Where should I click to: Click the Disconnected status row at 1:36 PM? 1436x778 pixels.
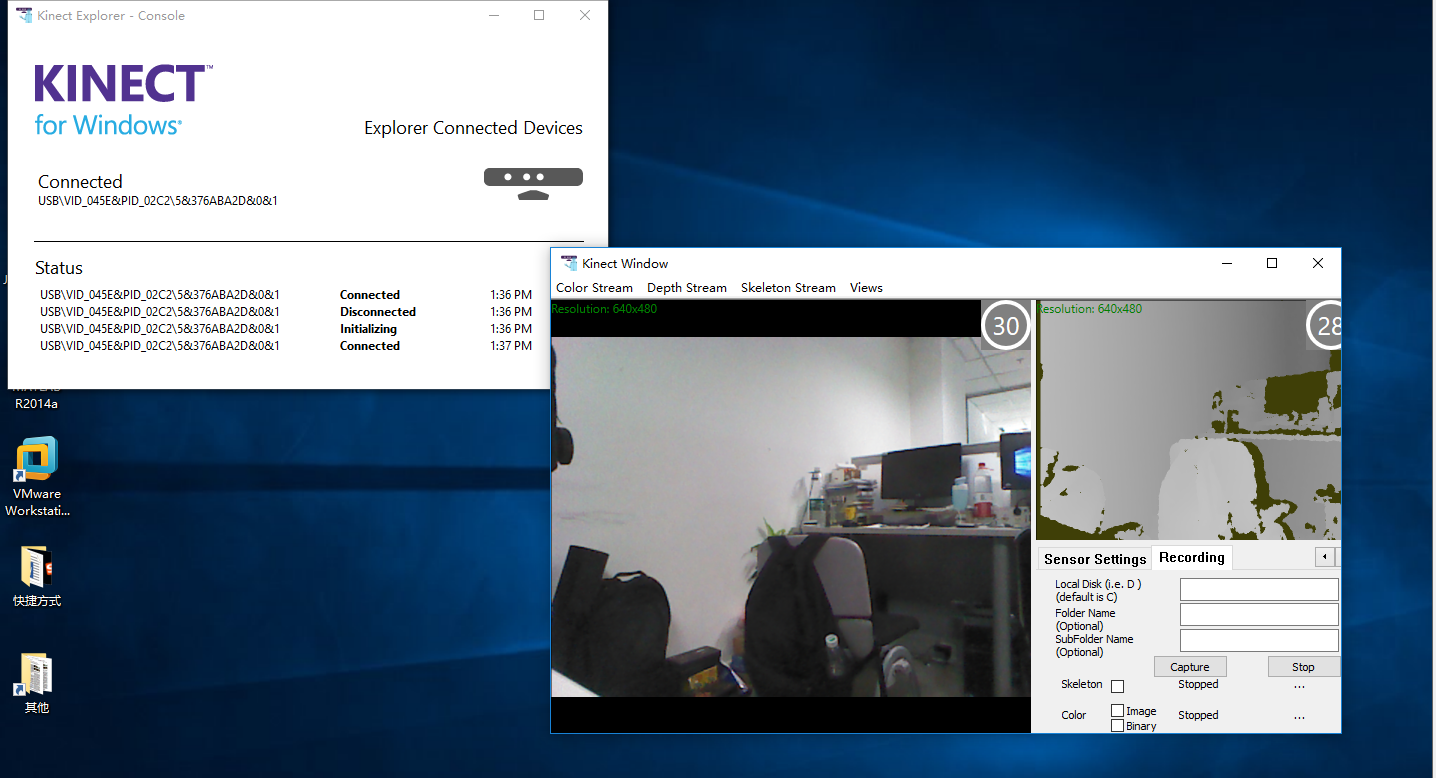(x=286, y=312)
